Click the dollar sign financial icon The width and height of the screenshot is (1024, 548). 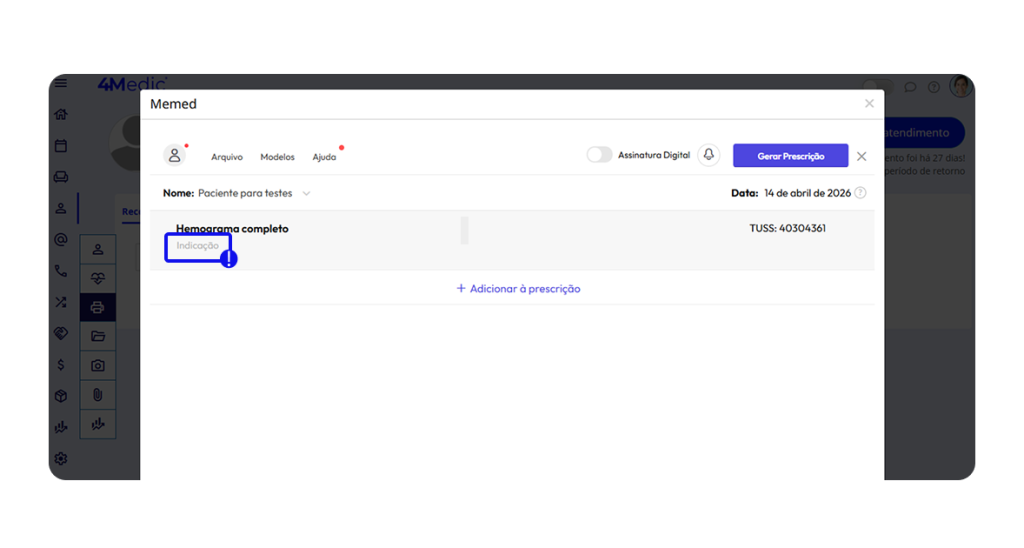tap(61, 365)
